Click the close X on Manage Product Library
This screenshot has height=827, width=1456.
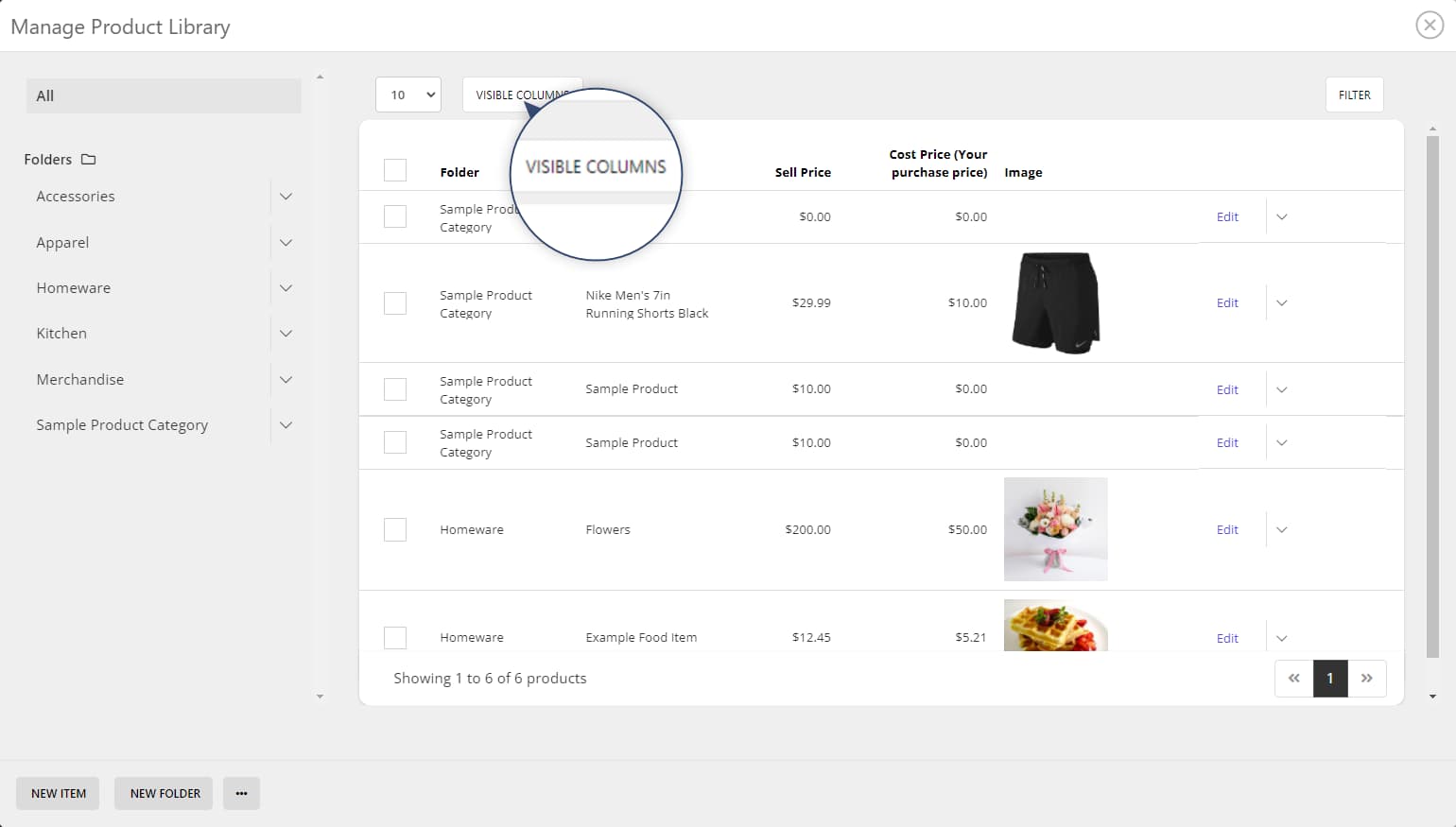point(1429,26)
